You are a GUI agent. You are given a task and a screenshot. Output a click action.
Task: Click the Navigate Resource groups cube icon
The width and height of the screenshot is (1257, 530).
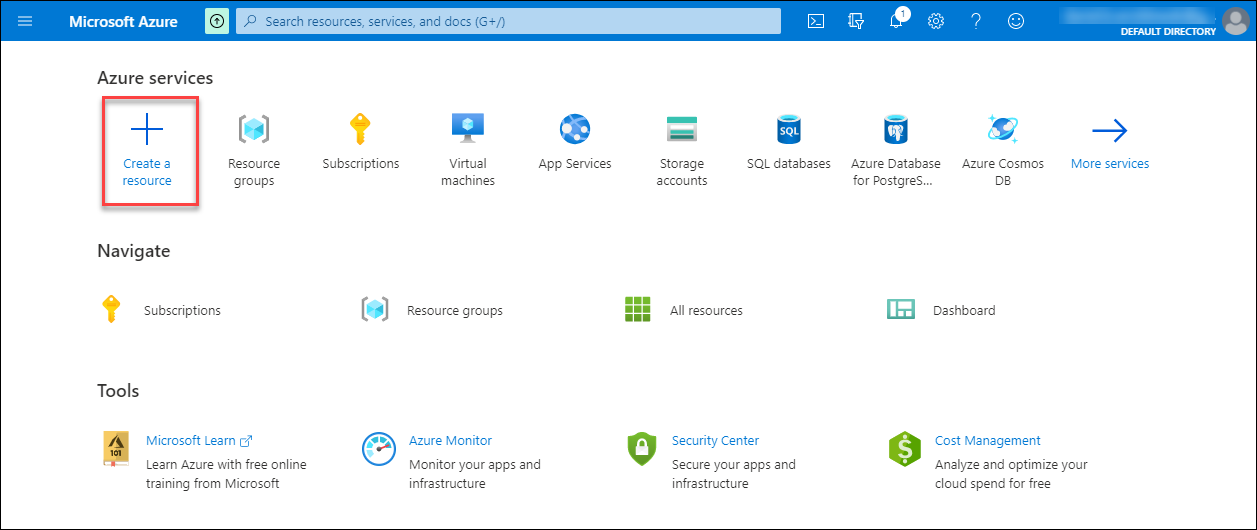pyautogui.click(x=374, y=309)
